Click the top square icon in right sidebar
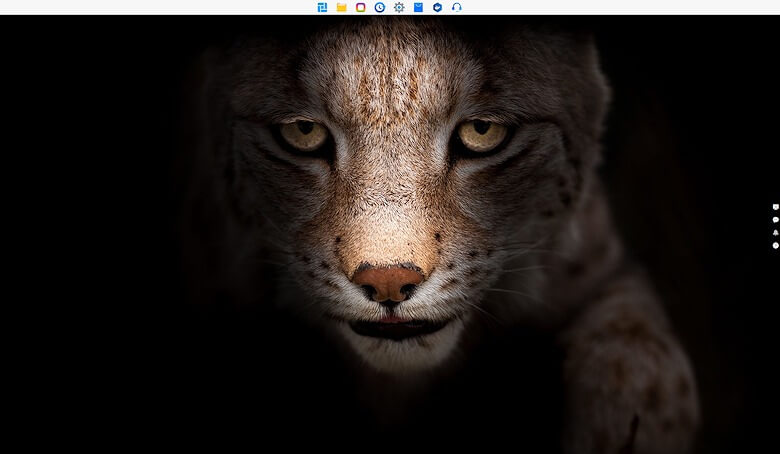This screenshot has height=454, width=780. (x=775, y=207)
